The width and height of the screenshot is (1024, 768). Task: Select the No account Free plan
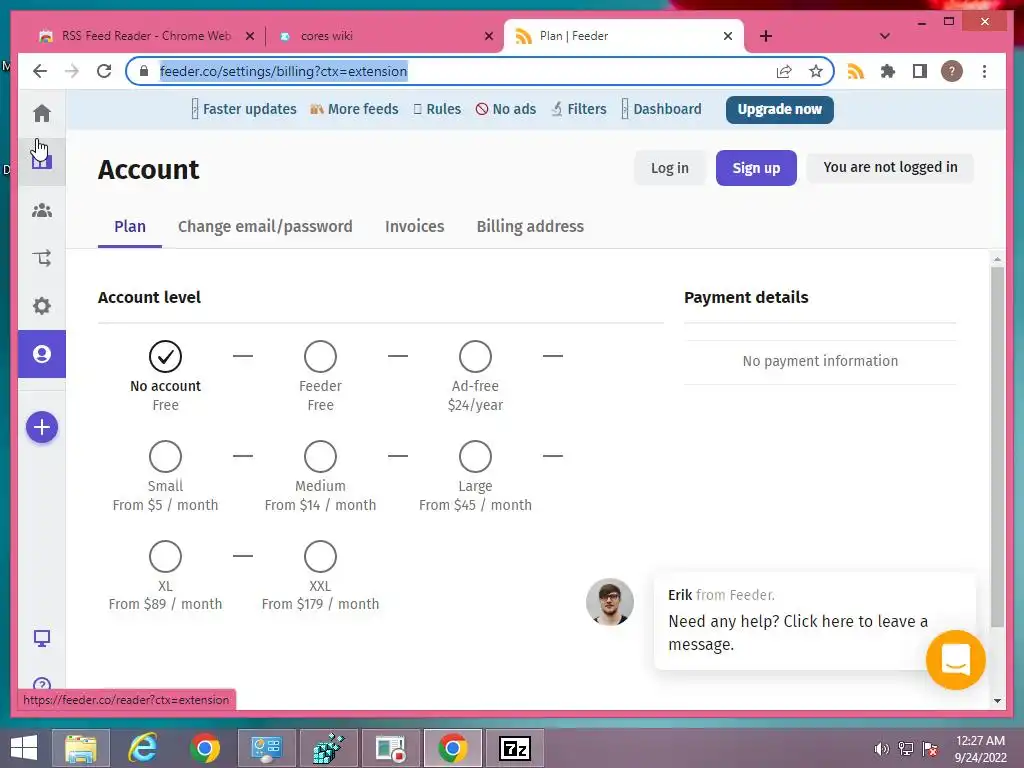(165, 357)
